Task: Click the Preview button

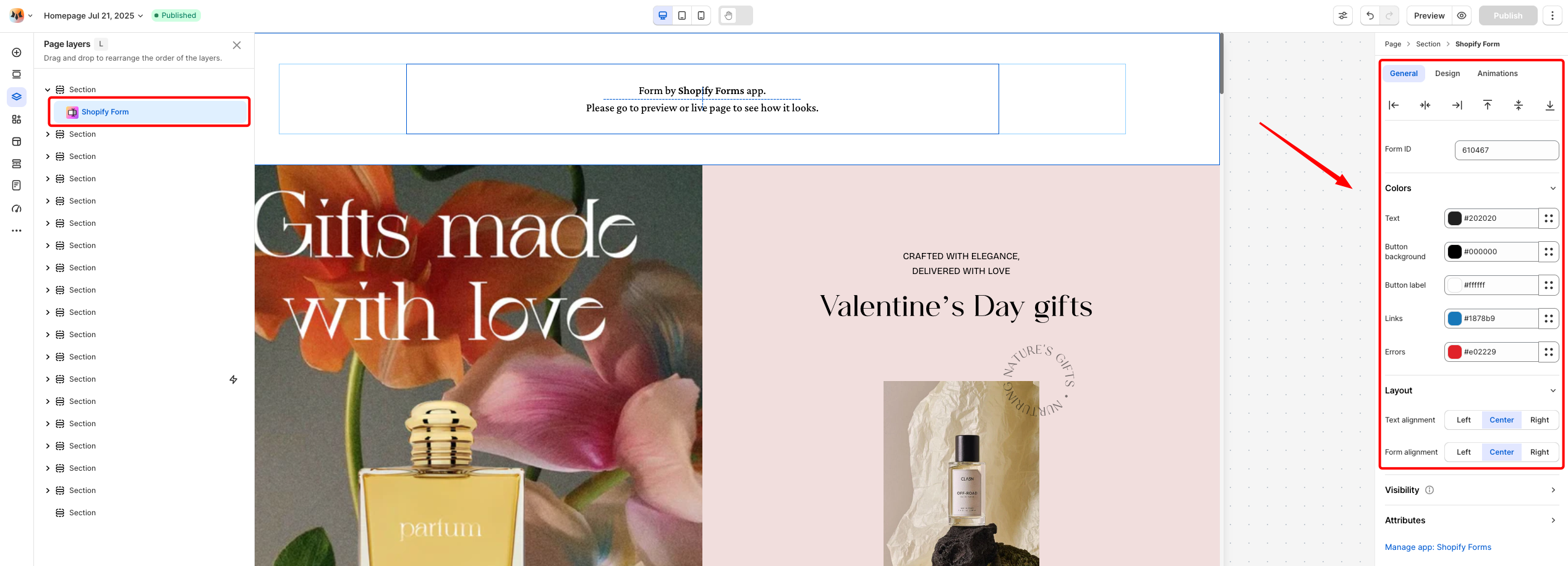Action: point(1429,15)
